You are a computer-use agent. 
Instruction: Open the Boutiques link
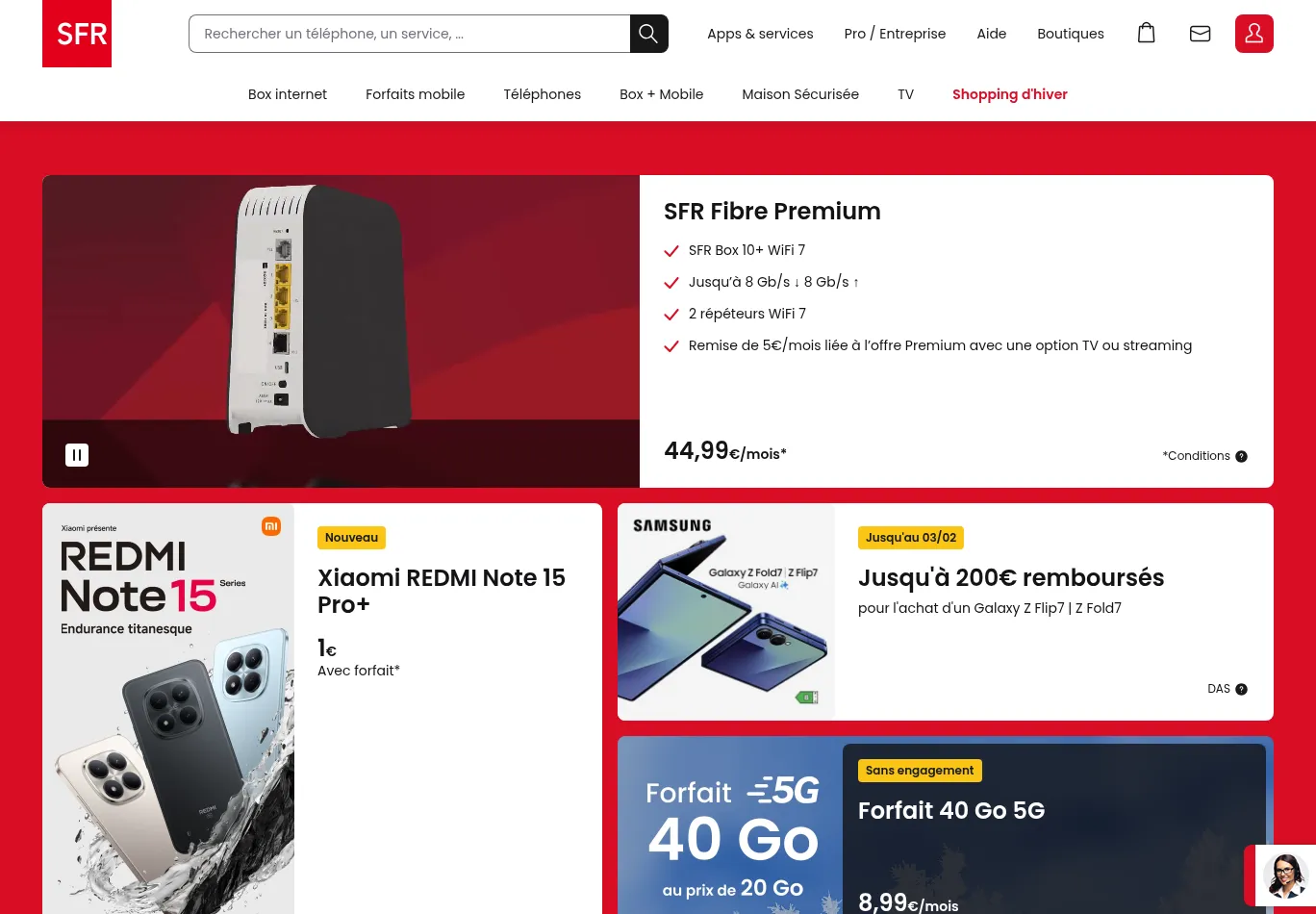coord(1071,34)
